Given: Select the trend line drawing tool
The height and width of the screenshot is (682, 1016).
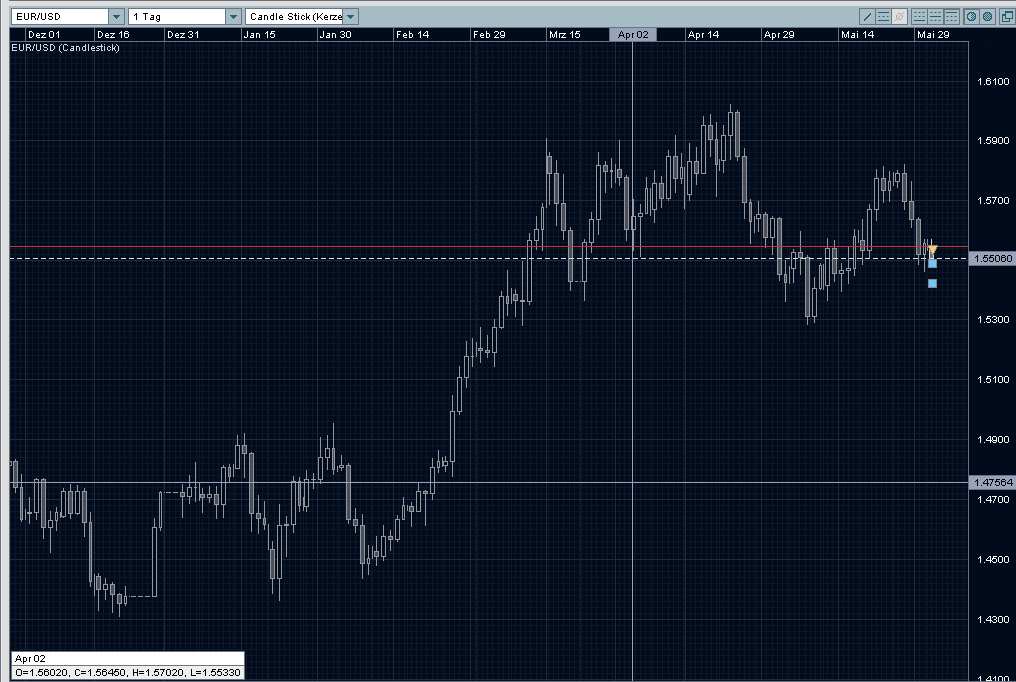Looking at the screenshot, I should click(x=867, y=16).
